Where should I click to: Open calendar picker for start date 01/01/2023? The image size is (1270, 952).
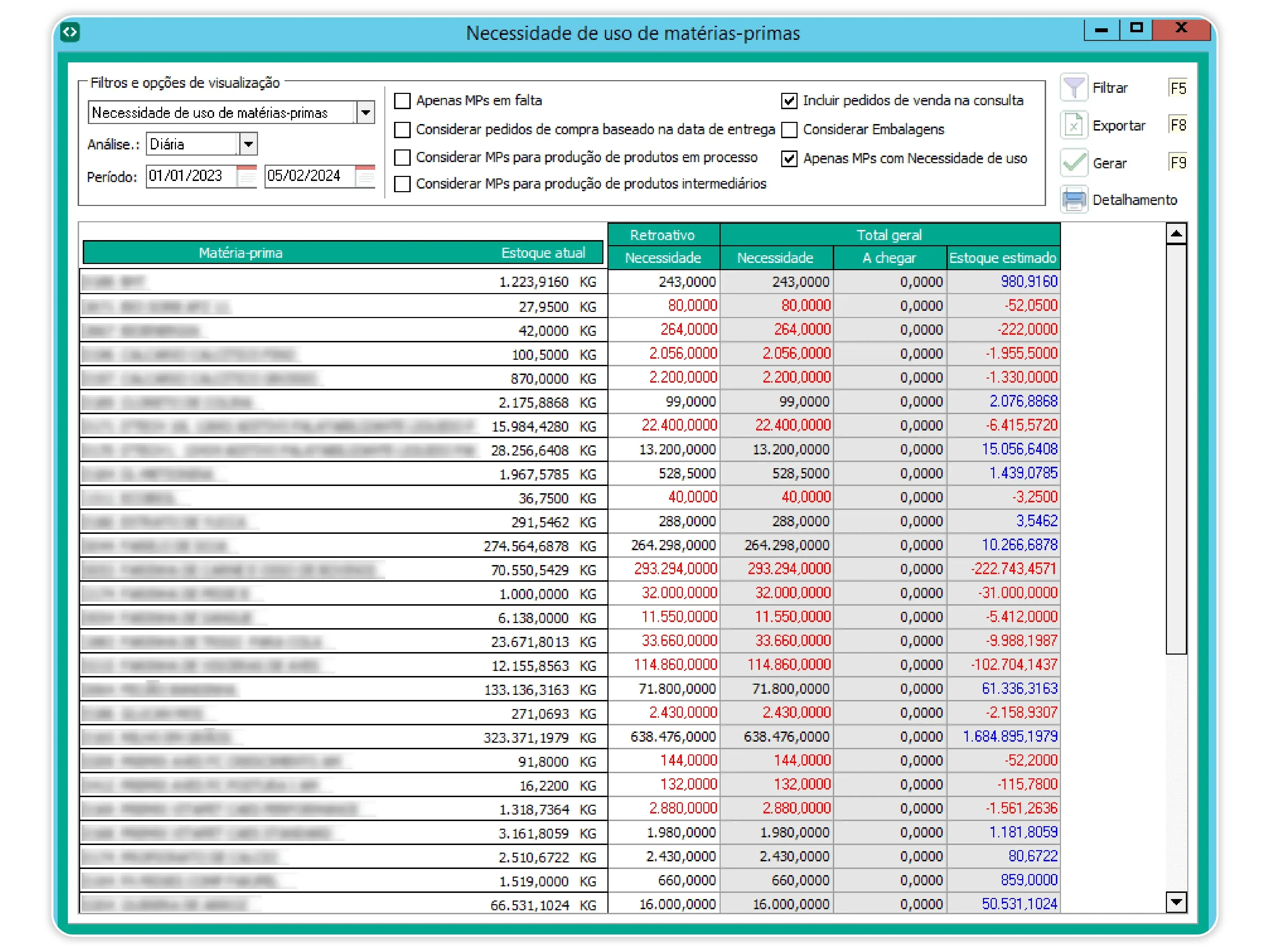click(247, 176)
